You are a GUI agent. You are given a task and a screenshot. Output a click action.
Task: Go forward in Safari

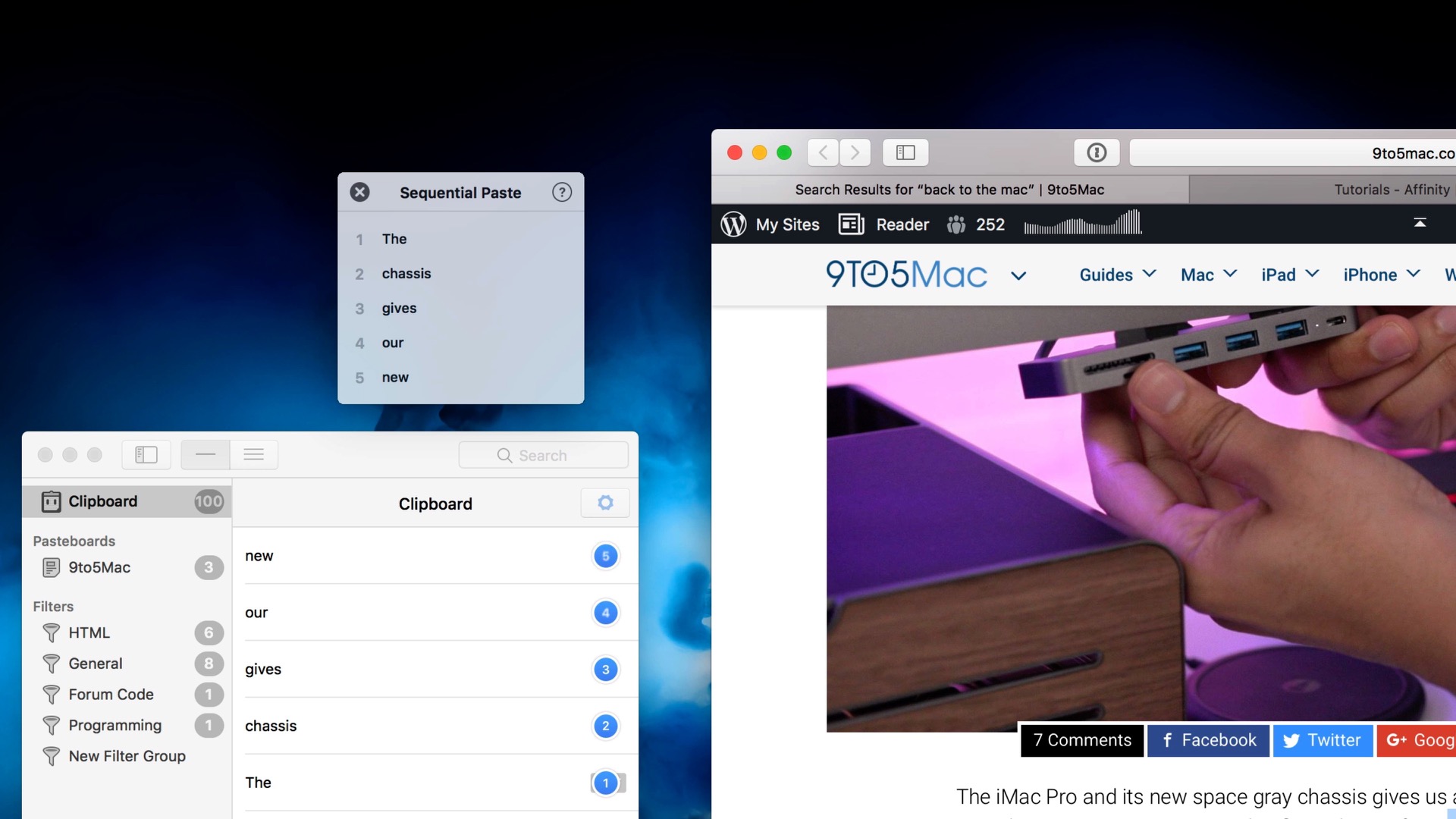click(x=855, y=152)
